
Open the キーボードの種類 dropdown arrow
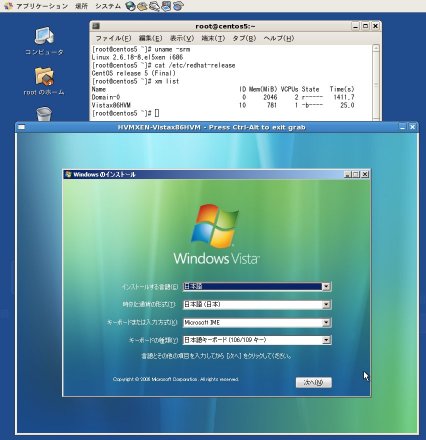326,340
